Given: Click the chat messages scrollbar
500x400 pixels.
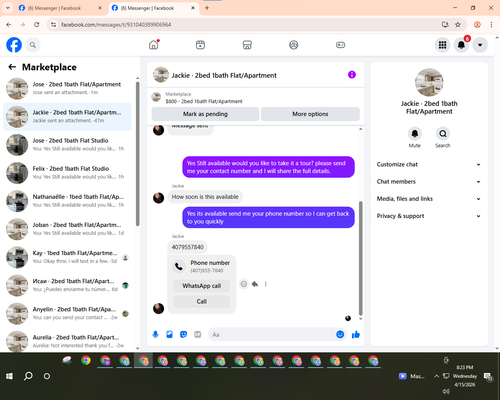Looking at the screenshot, I should click(360, 258).
